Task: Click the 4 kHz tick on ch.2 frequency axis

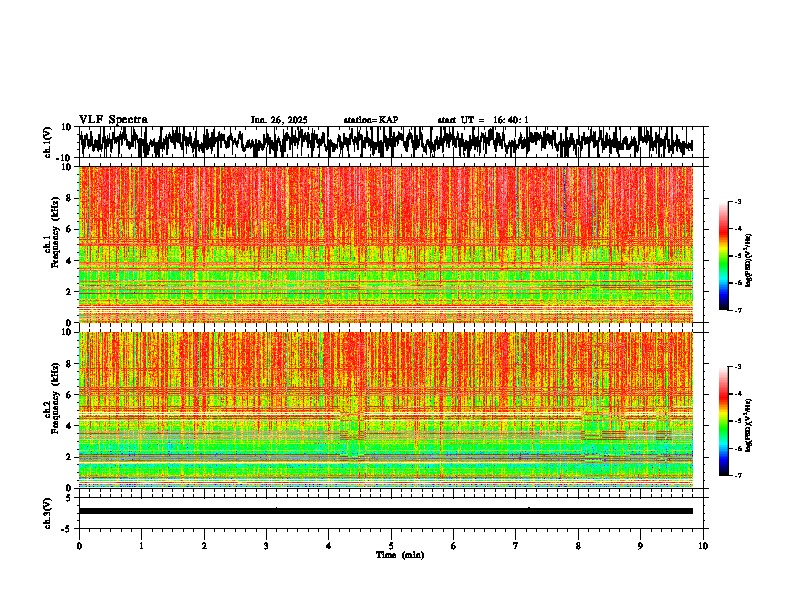Action: [69, 426]
